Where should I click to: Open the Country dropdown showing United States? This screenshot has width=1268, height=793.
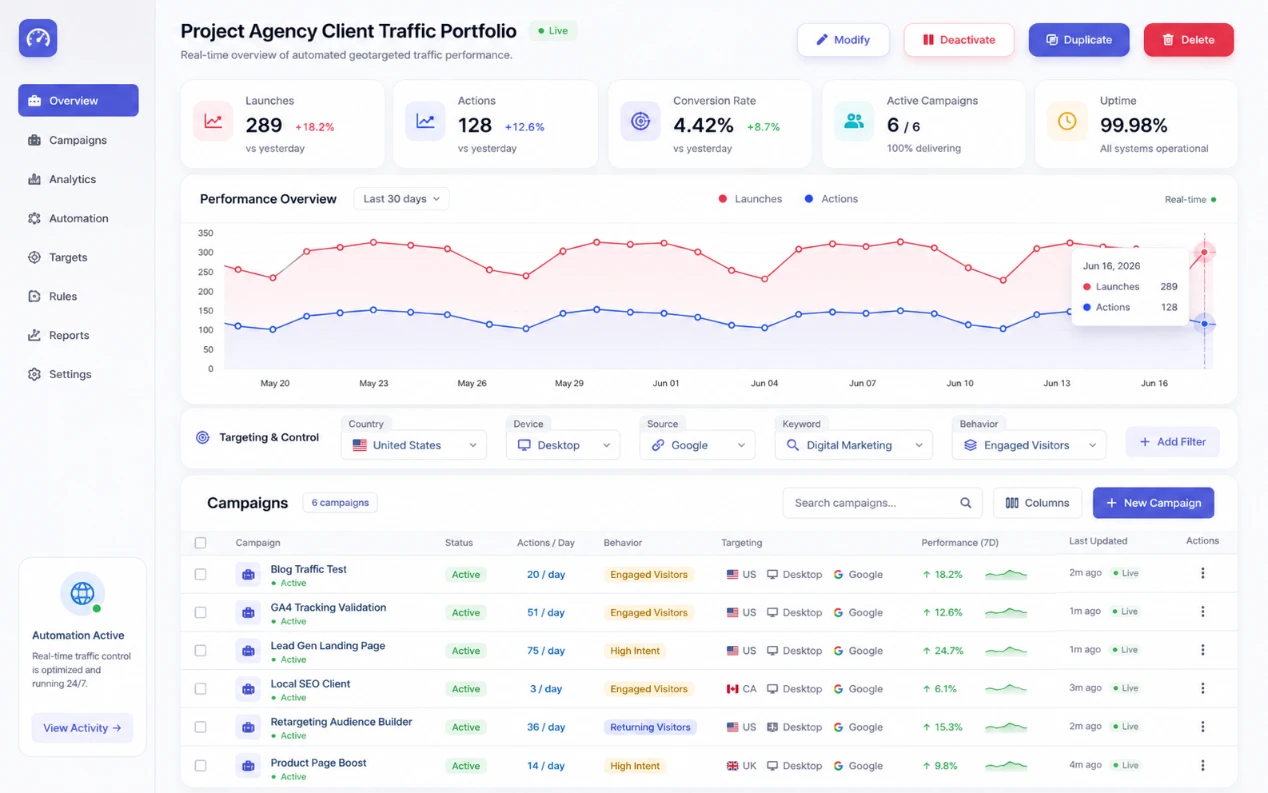point(414,445)
